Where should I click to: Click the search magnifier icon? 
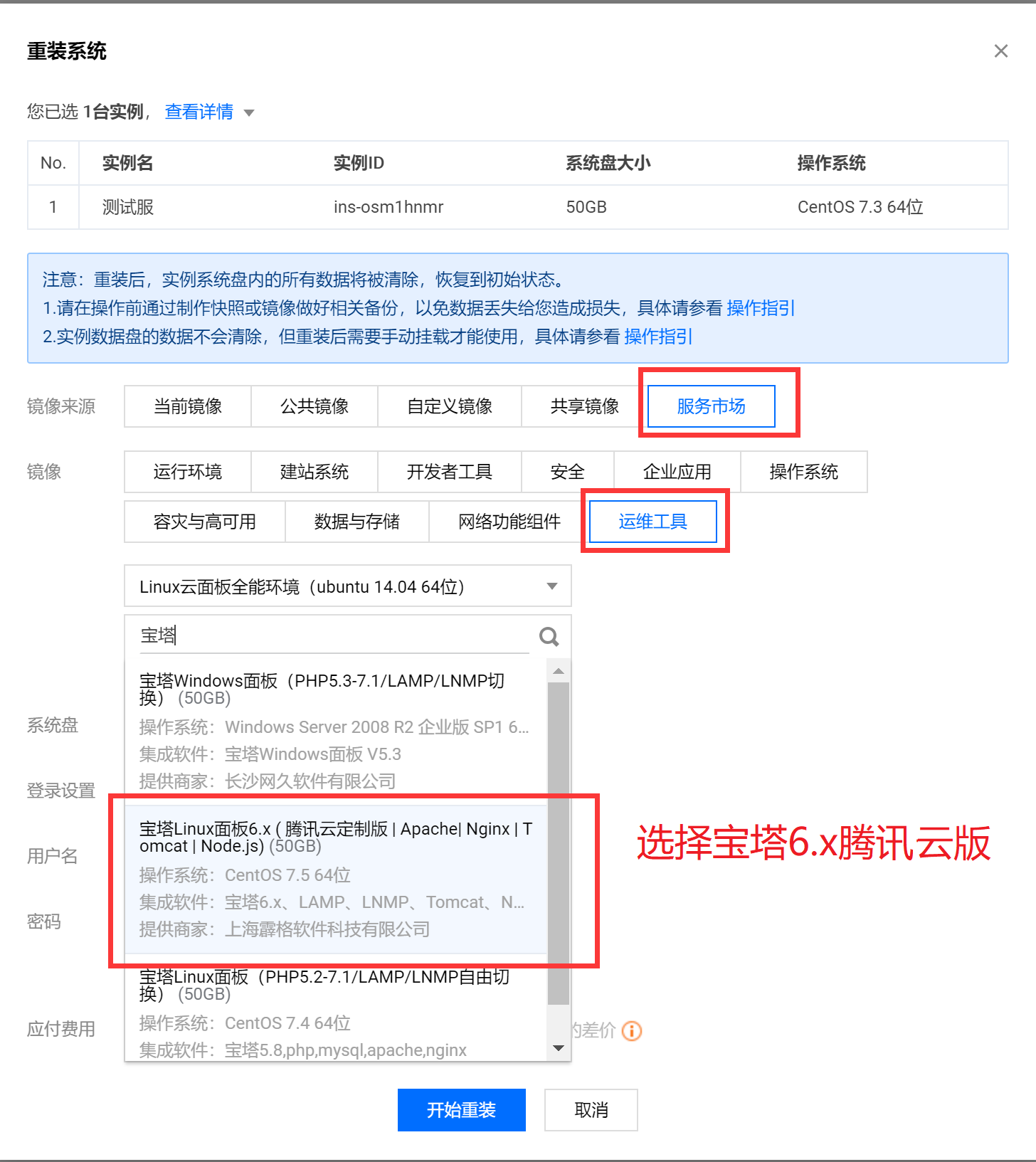[549, 636]
